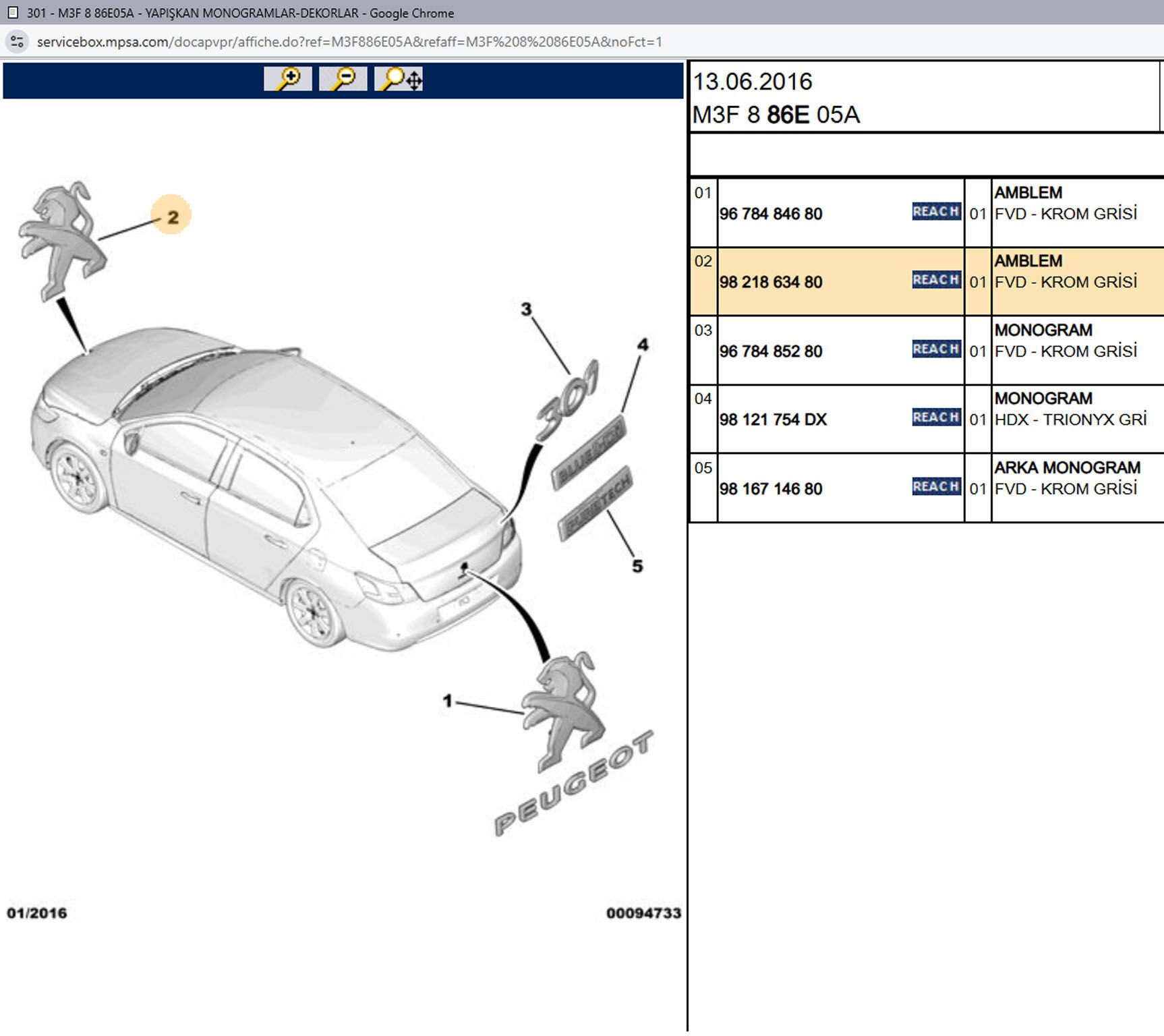Click REACH badge for part 98 167 146 80

[x=935, y=487]
